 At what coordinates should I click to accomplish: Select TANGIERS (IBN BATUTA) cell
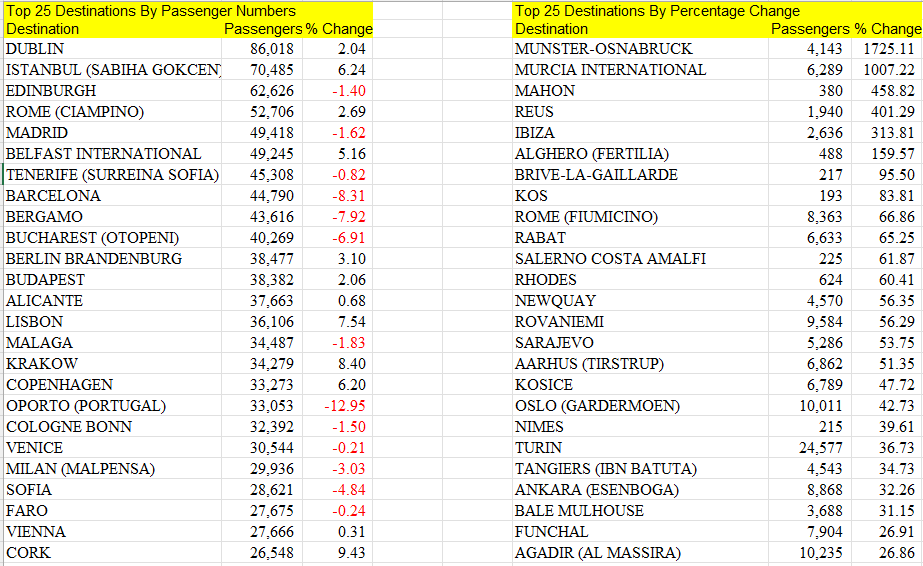(x=640, y=468)
